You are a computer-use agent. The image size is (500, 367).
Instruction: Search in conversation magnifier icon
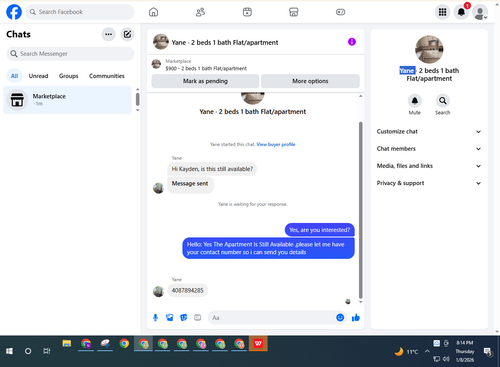(x=443, y=101)
